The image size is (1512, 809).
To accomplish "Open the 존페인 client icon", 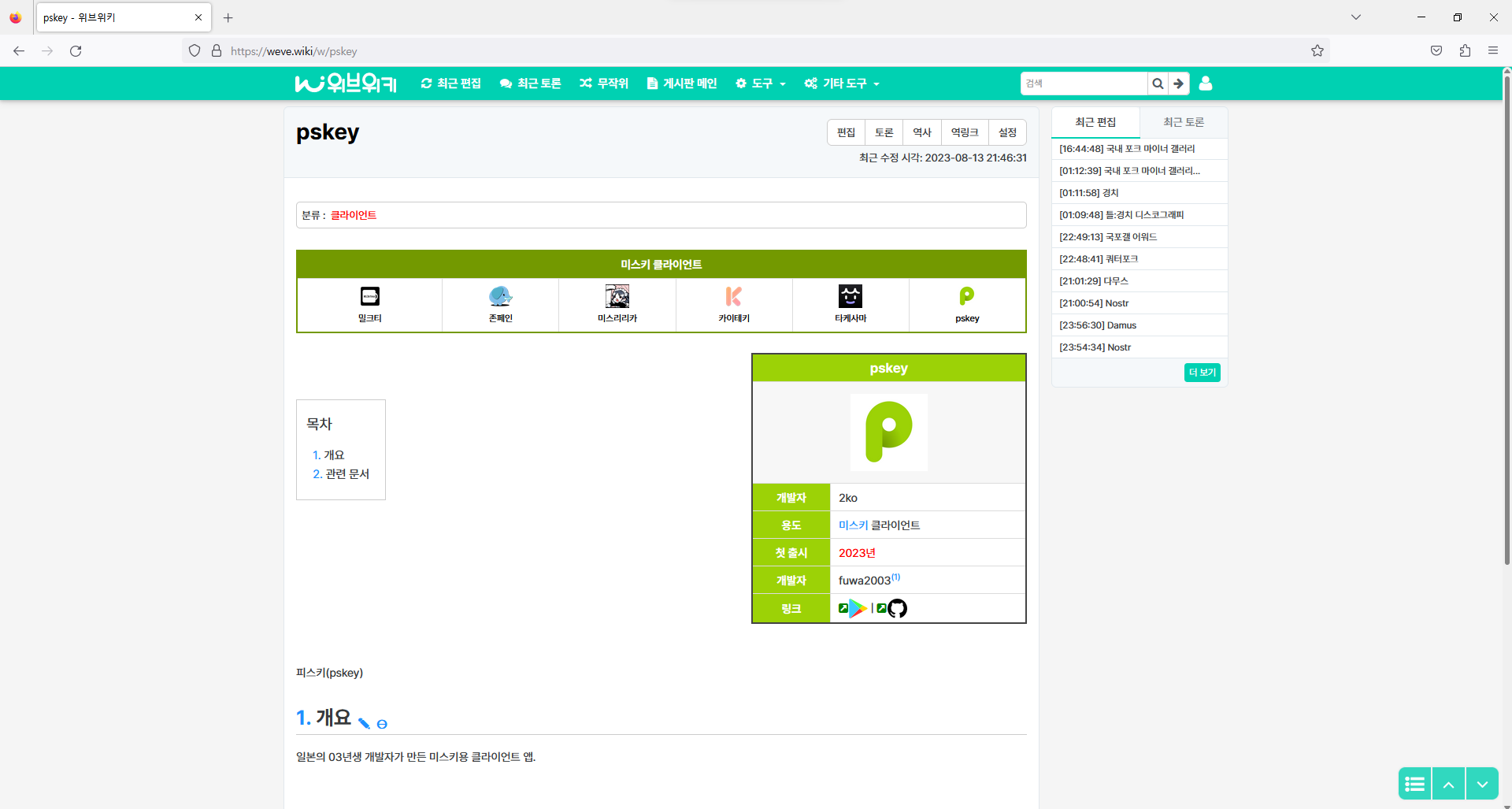I will click(x=500, y=296).
